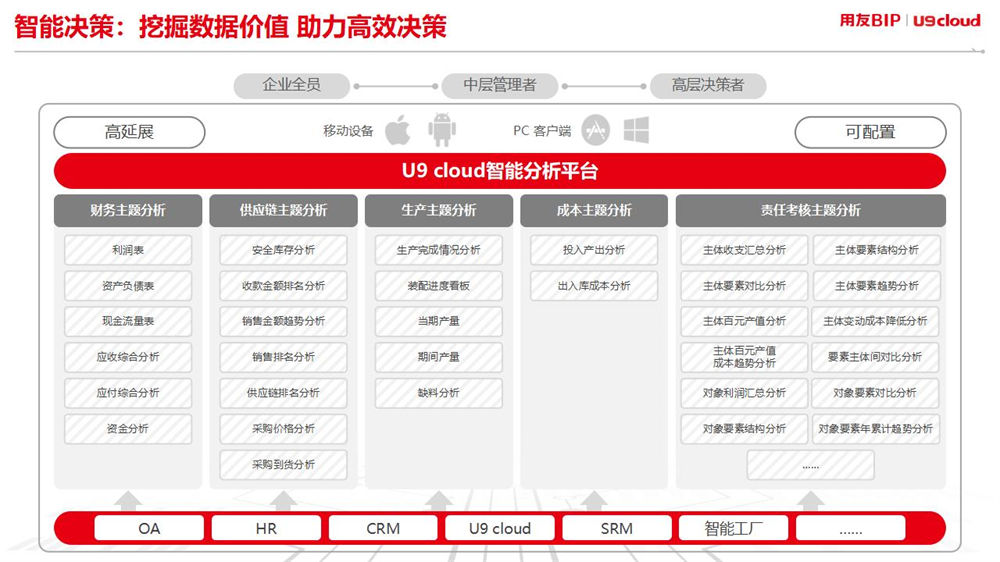Click the 利润表 item
Image resolution: width=1000 pixels, height=562 pixels.
[x=128, y=250]
